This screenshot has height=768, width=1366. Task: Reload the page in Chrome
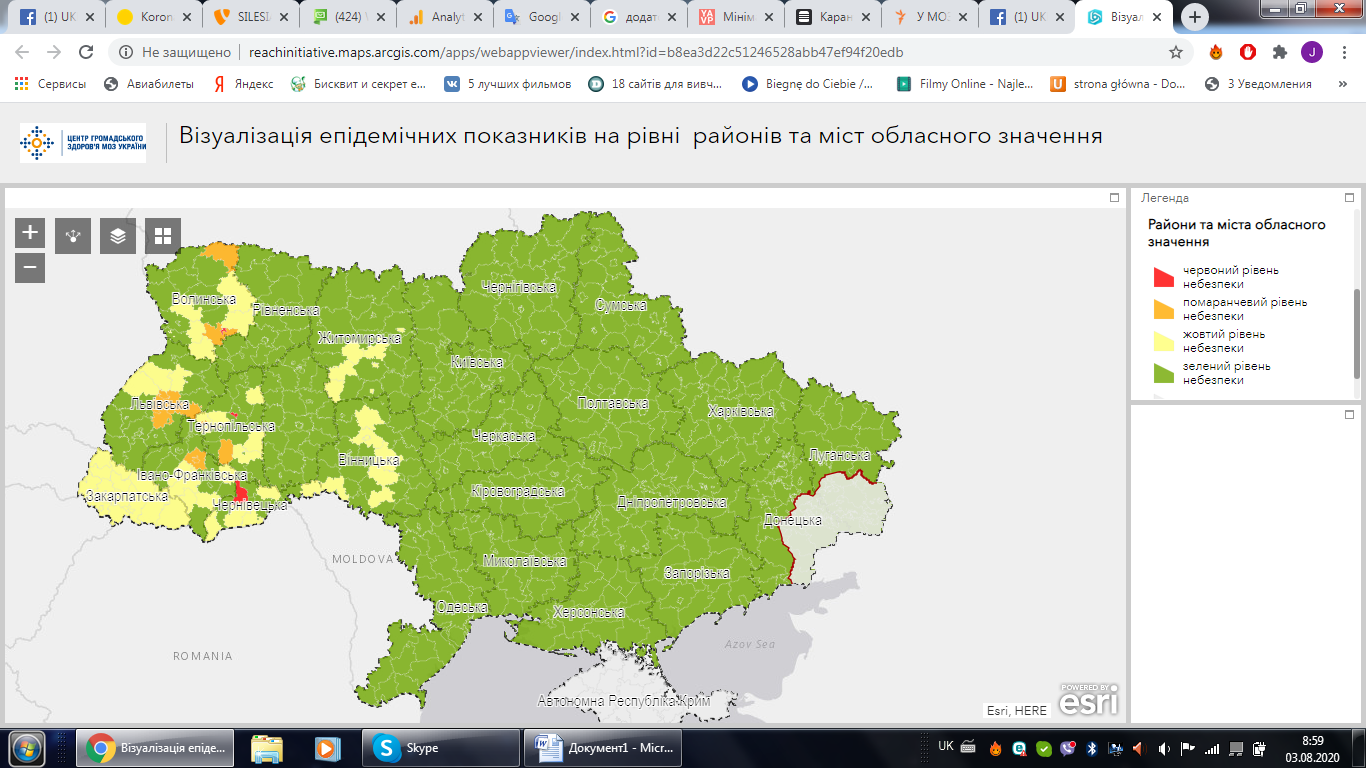point(86,52)
